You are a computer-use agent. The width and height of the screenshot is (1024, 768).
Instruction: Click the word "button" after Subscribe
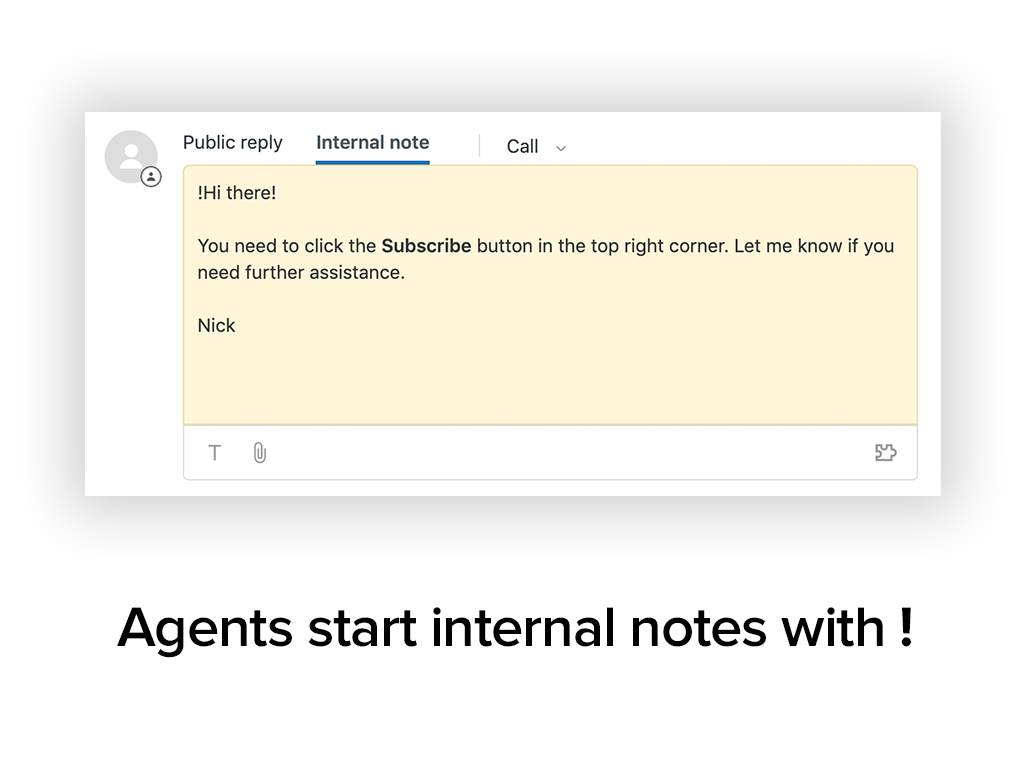(504, 246)
